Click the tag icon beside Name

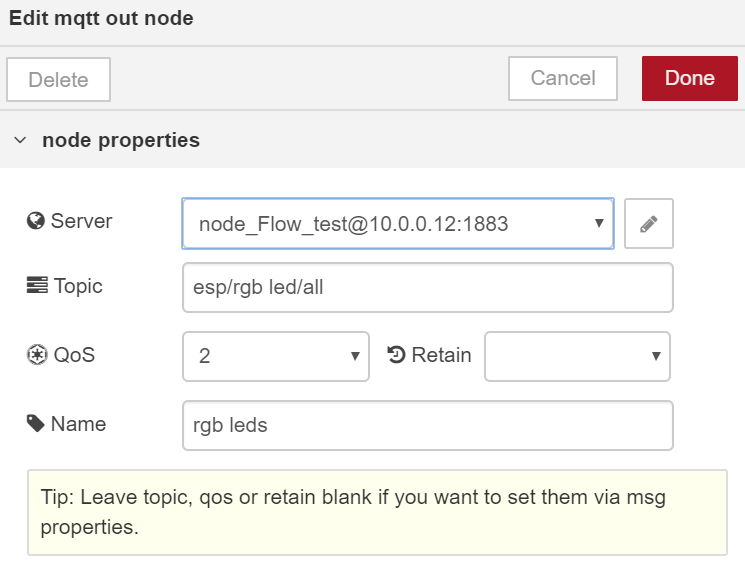tap(36, 423)
